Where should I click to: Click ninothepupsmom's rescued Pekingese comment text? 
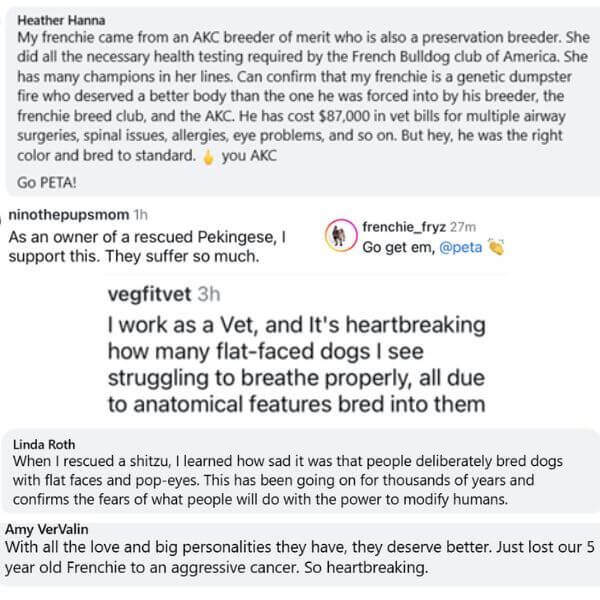tap(147, 247)
